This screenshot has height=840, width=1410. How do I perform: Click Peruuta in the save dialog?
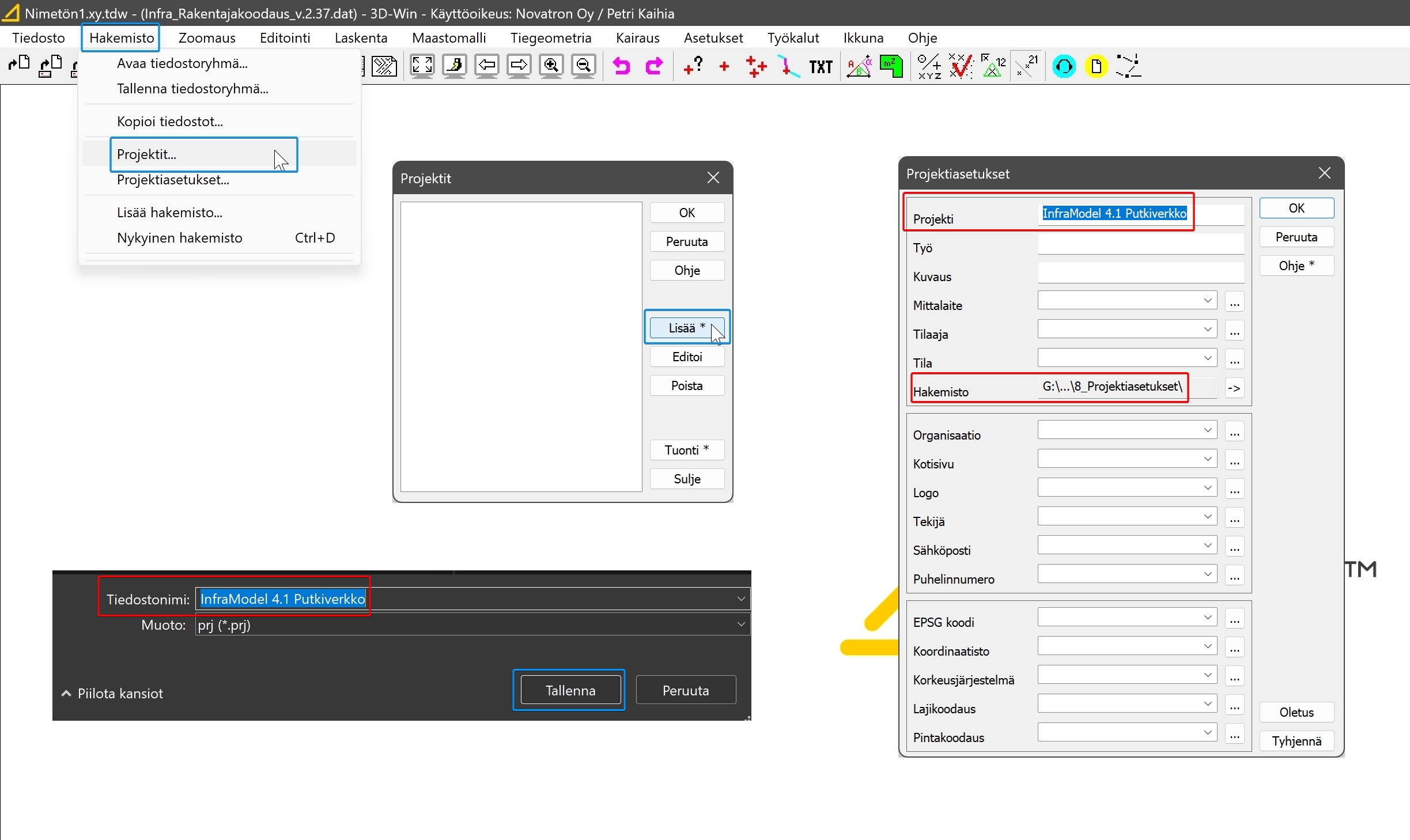[x=686, y=690]
